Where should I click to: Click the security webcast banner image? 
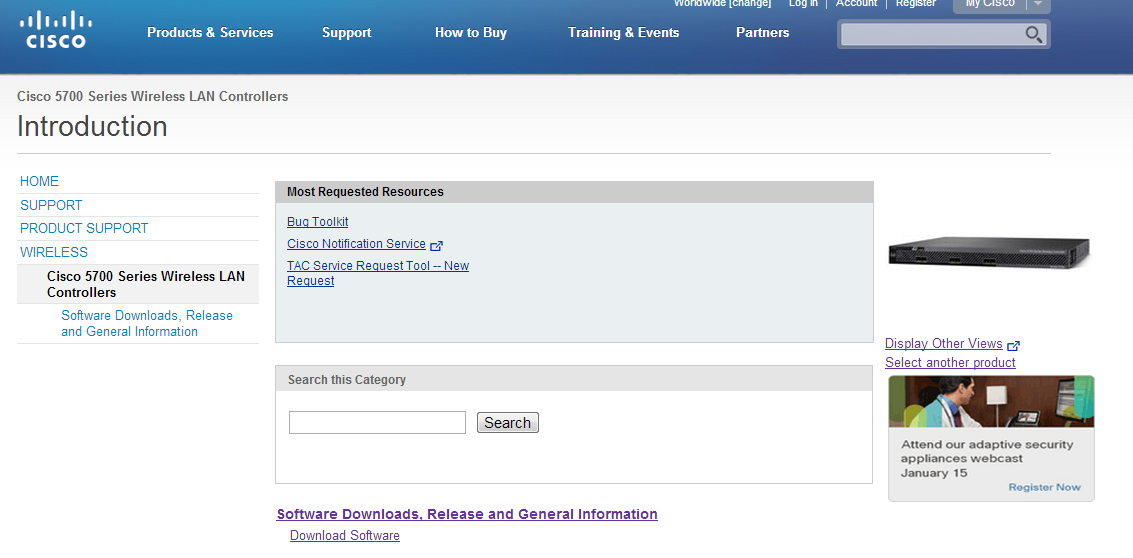coord(991,401)
